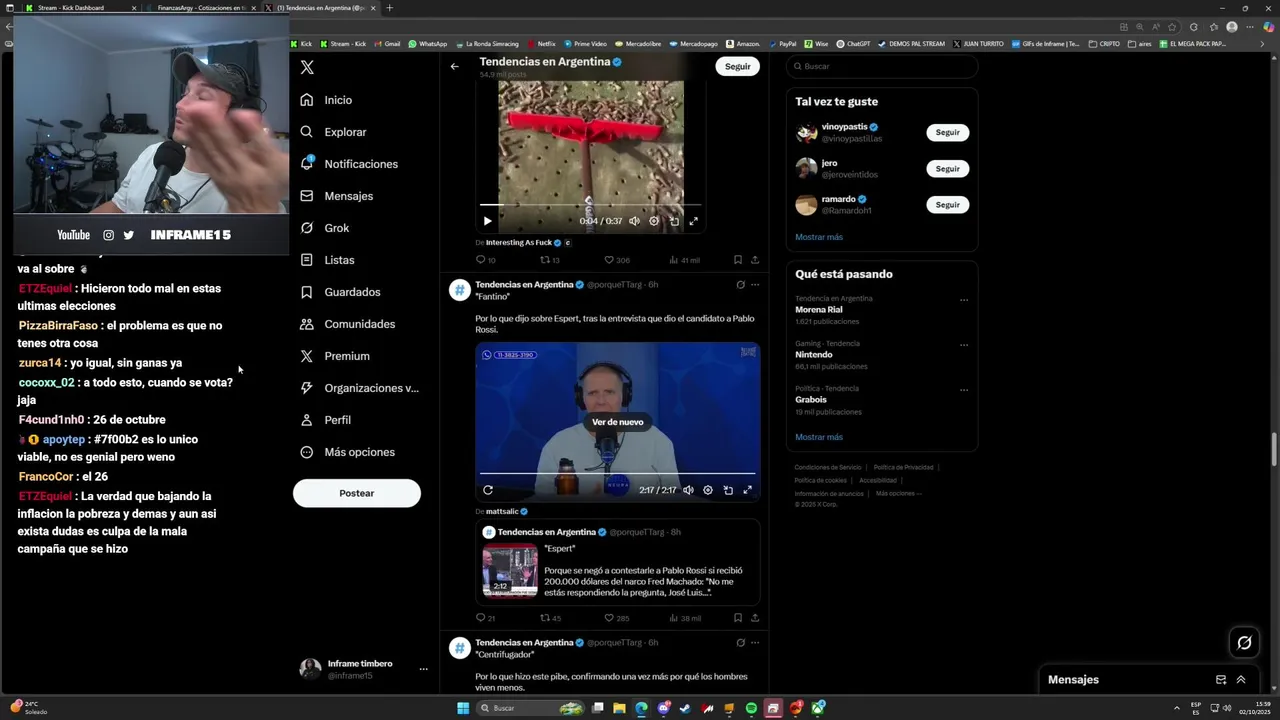The width and height of the screenshot is (1280, 720).
Task: Compose new message icon in Mensajes drawer
Action: tap(1221, 680)
